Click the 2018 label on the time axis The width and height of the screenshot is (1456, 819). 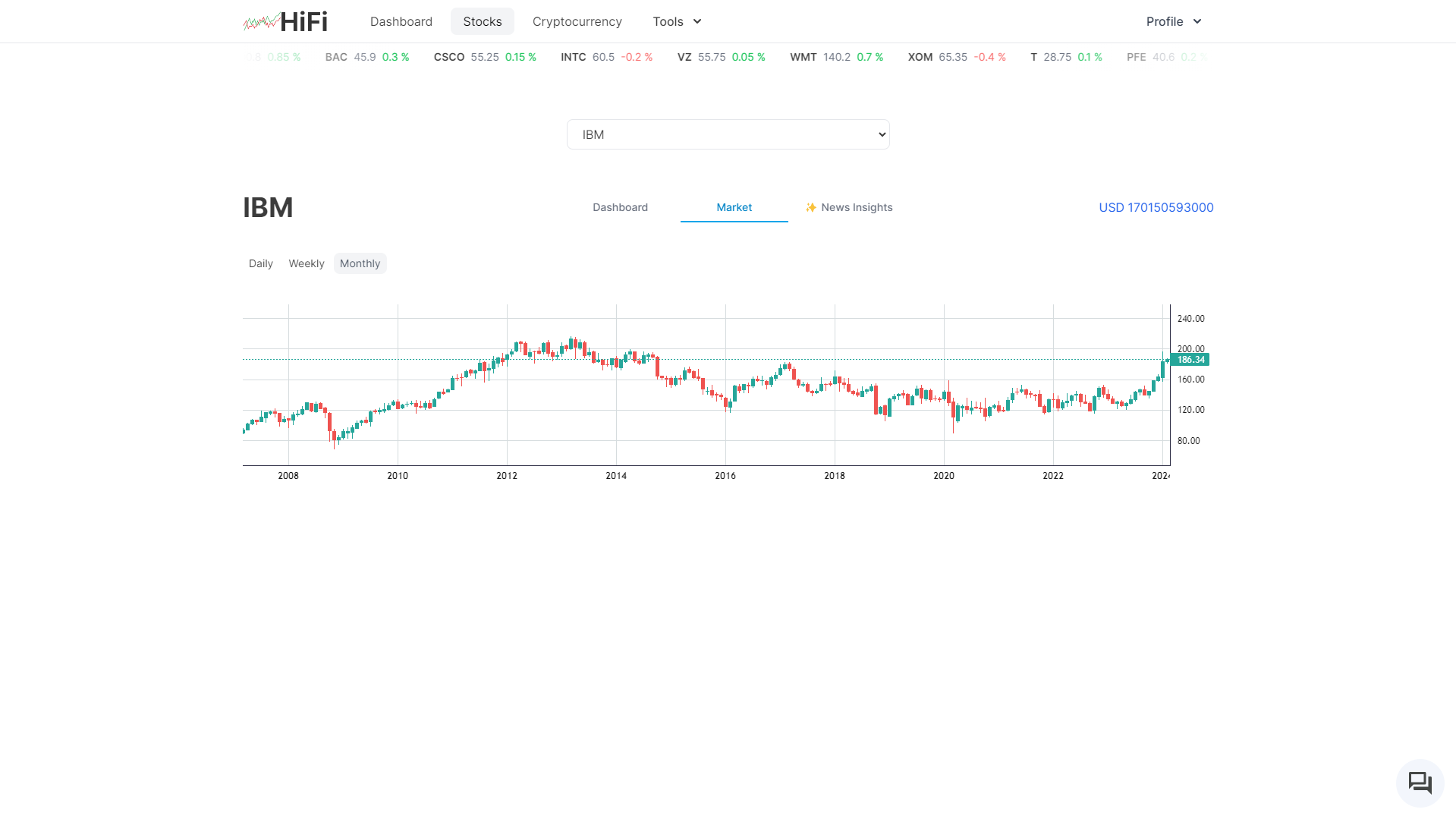(x=835, y=476)
